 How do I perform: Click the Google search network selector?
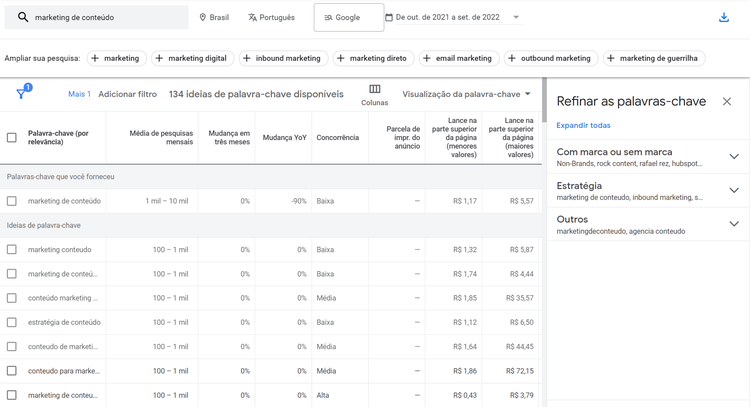(349, 17)
